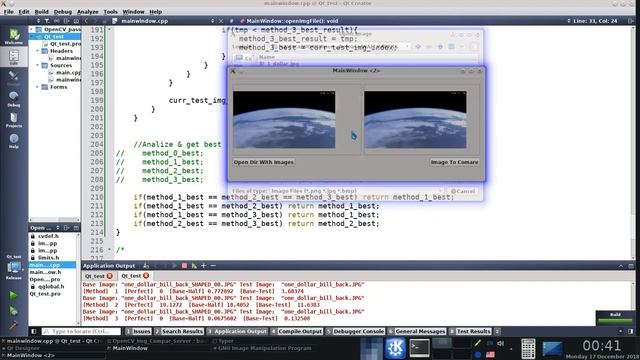Click the build progress bar
Viewport: 640px width, 360px height.
click(x=615, y=320)
